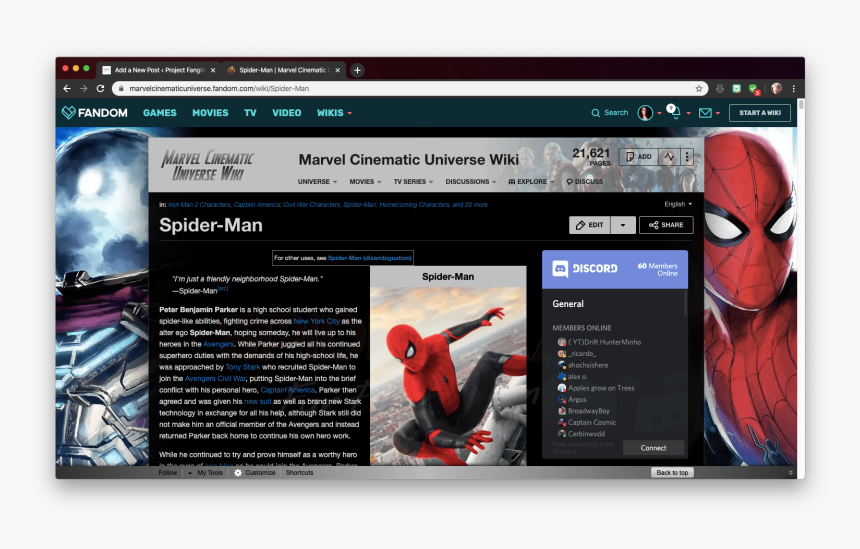Click the Customize gear icon
Image resolution: width=860 pixels, height=549 pixels.
click(x=238, y=473)
